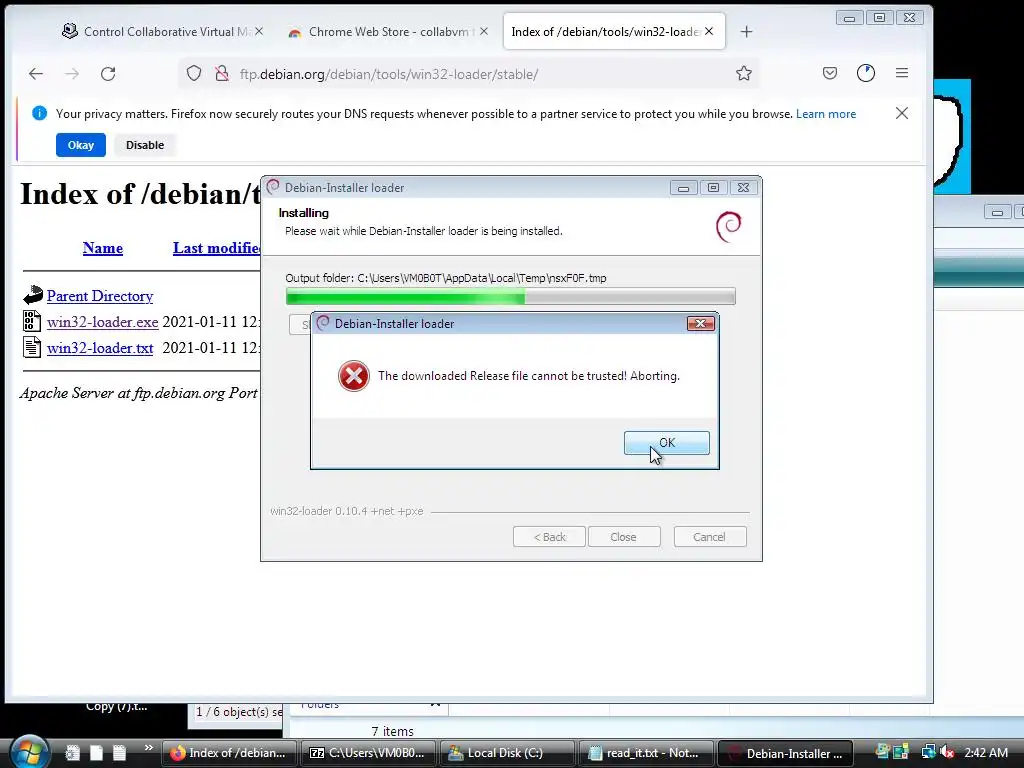Click the installer progress bar
This screenshot has width=1024, height=768.
(x=510, y=296)
